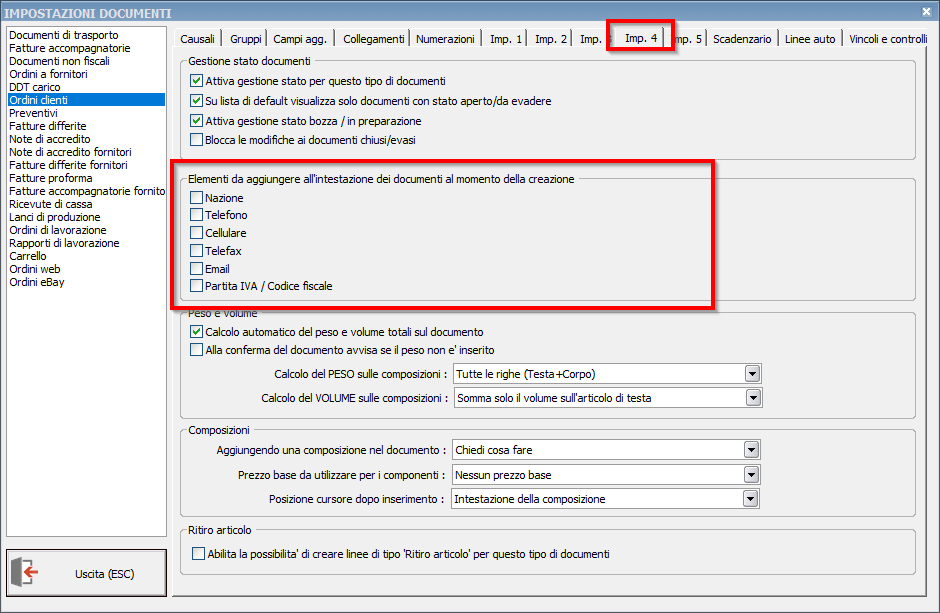Toggle 'Attiva gestione stato per questo tipo di documenti'
The height and width of the screenshot is (613, 940).
point(196,80)
